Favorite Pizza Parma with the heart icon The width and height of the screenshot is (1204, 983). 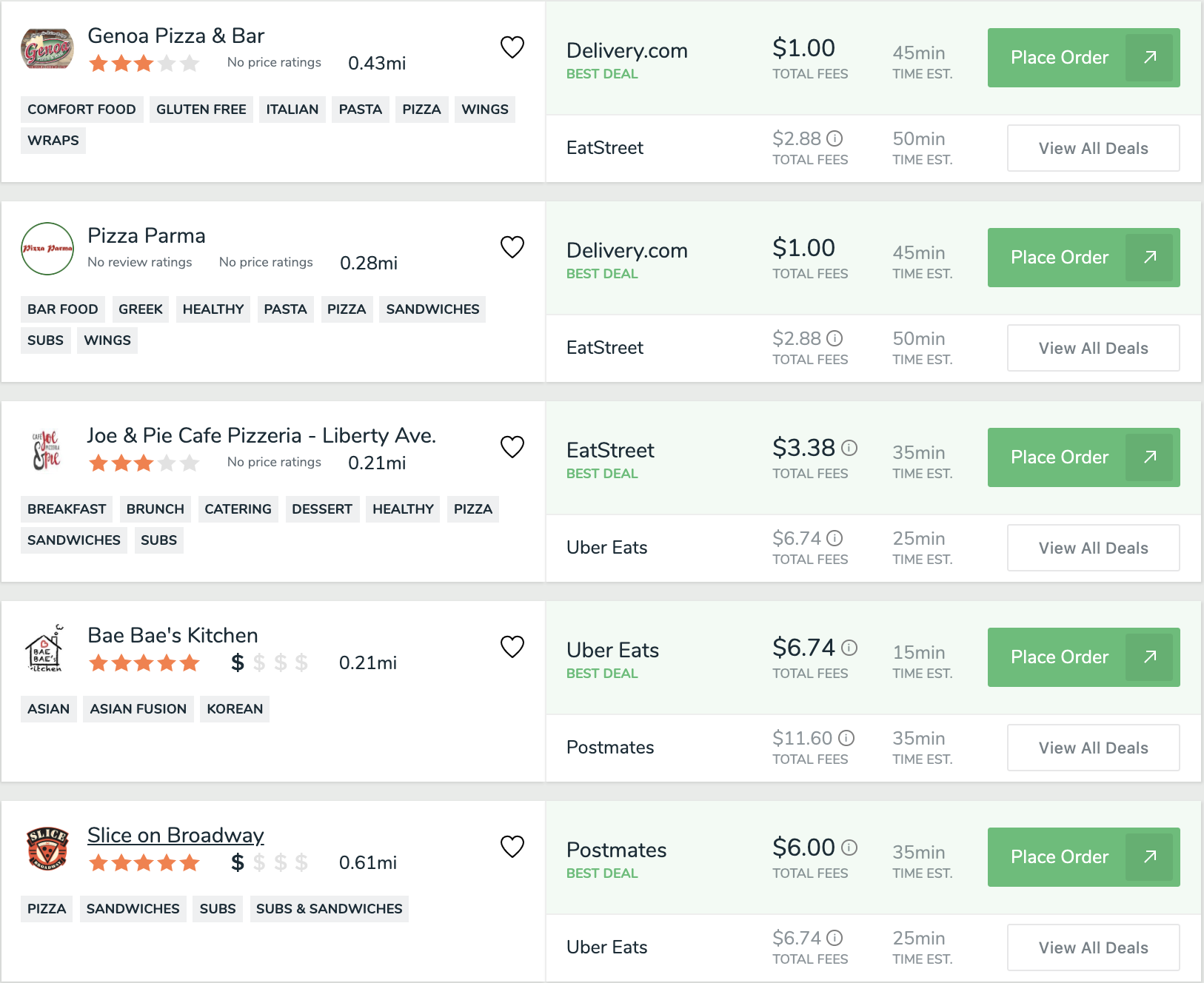click(512, 247)
